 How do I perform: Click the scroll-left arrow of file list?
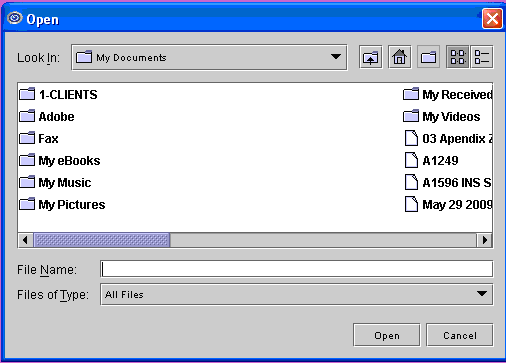click(x=25, y=240)
